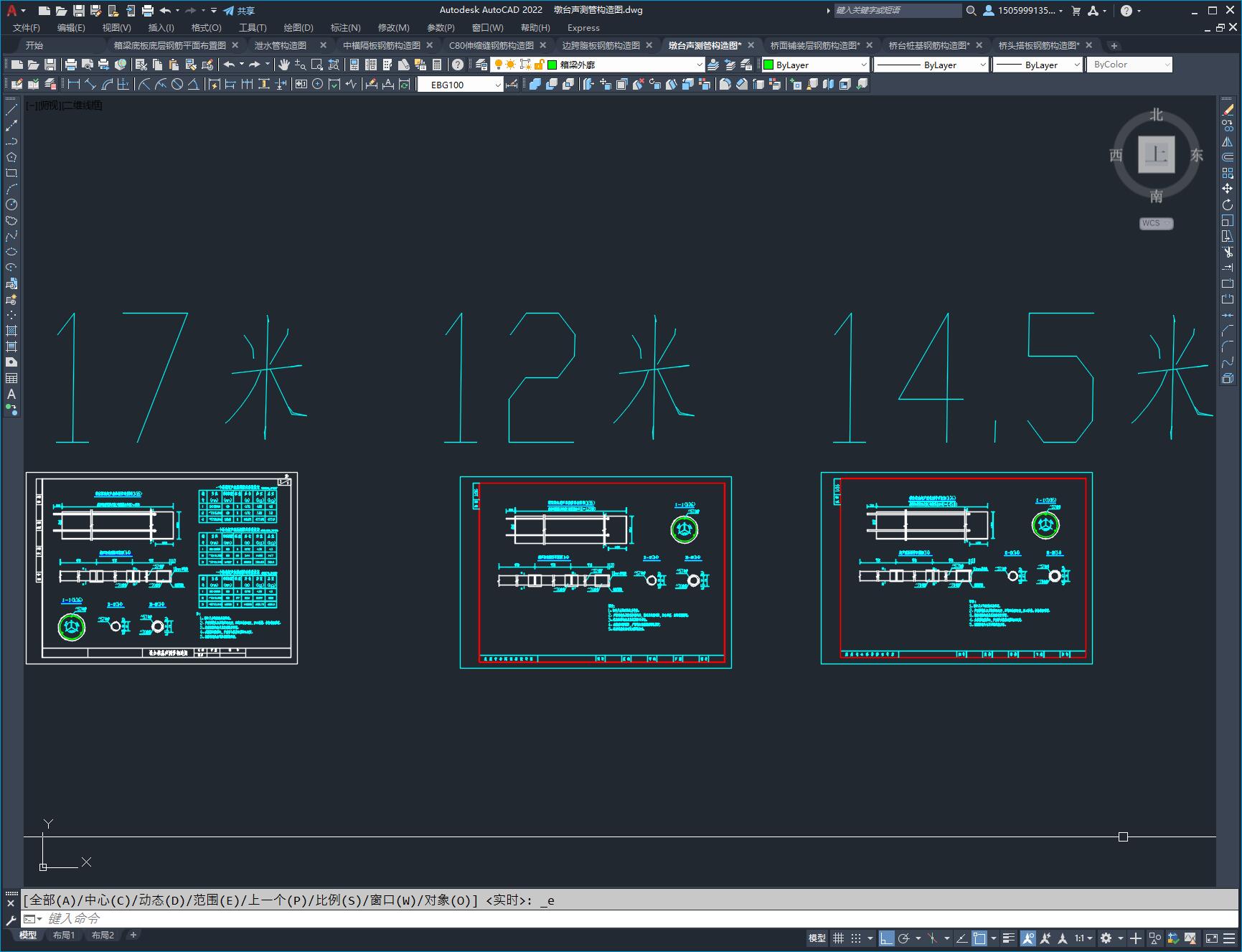
Task: Click the green swatch in color control
Action: click(x=768, y=65)
